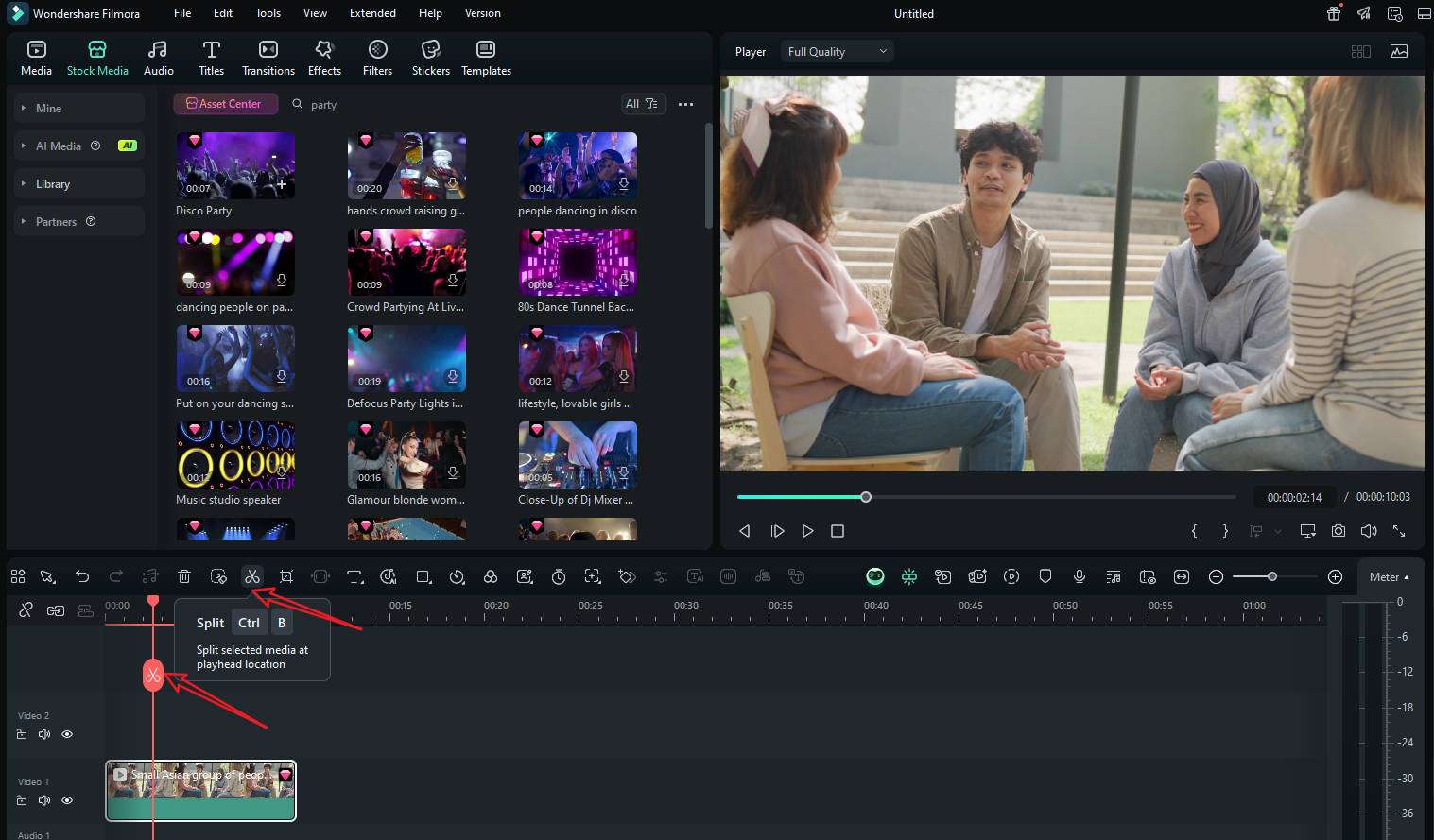Click the Asset Center button
Image resolution: width=1434 pixels, height=840 pixels.
click(x=225, y=104)
